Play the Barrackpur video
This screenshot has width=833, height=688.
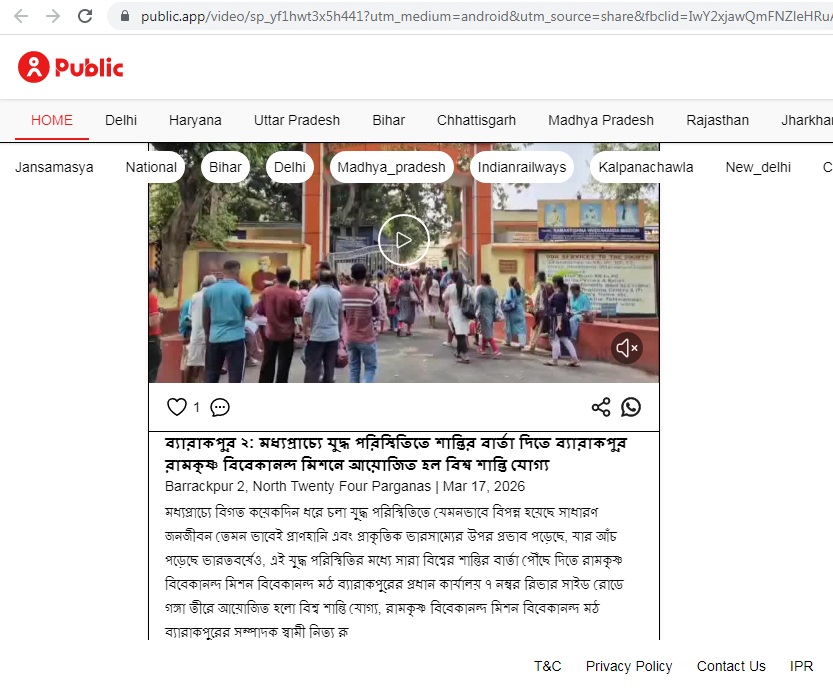(x=403, y=240)
